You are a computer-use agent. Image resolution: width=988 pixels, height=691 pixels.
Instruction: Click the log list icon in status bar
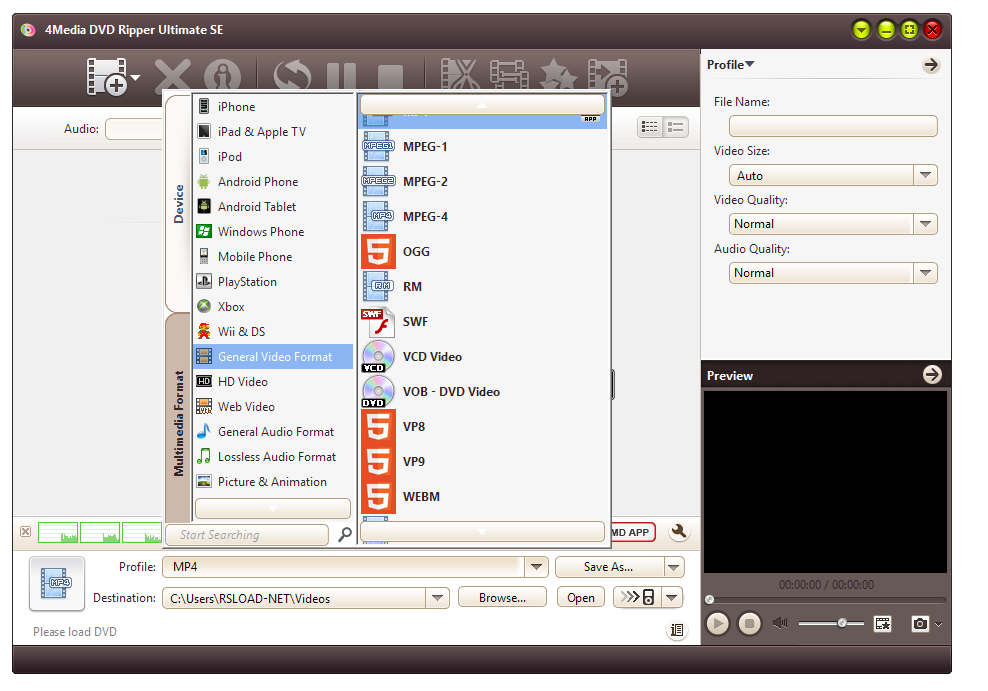[x=677, y=630]
